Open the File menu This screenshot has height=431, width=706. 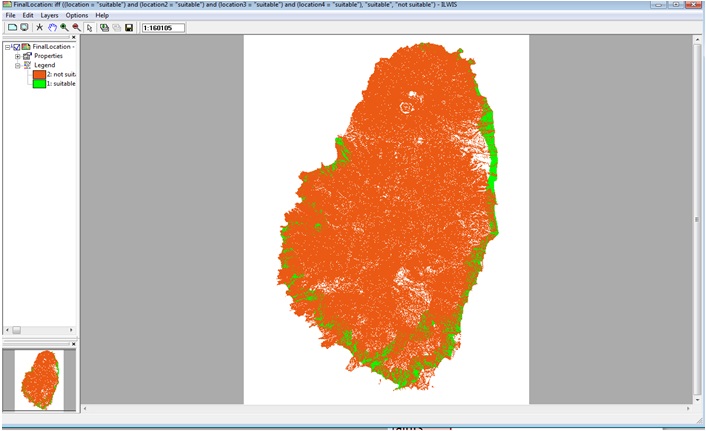[10, 15]
